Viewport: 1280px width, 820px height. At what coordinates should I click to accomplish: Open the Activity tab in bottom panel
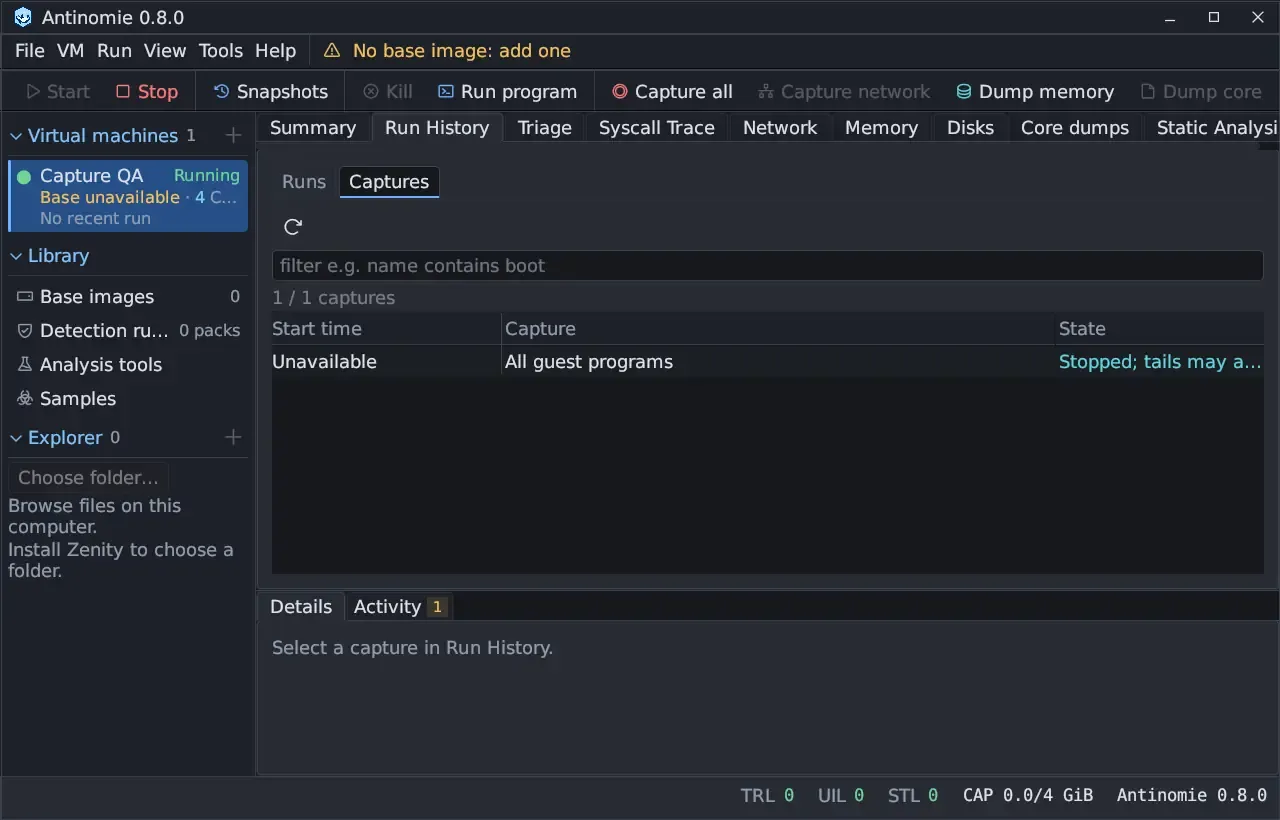(x=400, y=607)
